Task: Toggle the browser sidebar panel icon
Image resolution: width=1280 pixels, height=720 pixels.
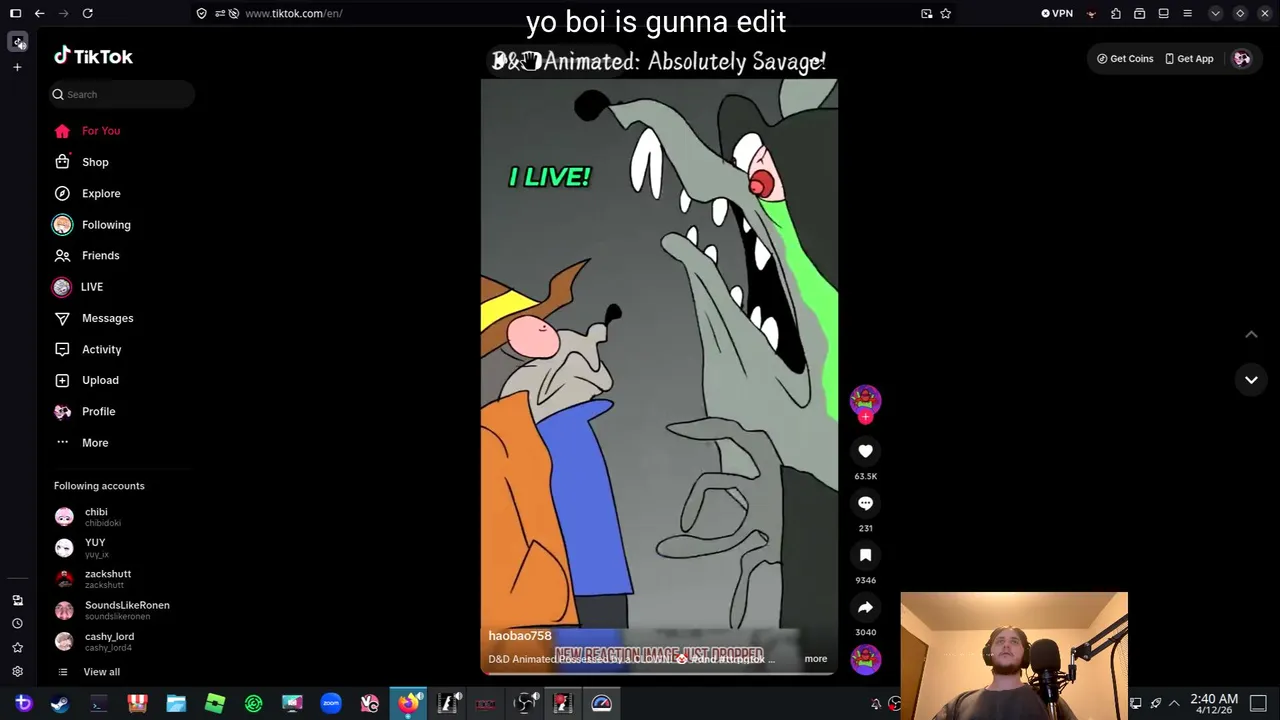Action: tap(16, 13)
